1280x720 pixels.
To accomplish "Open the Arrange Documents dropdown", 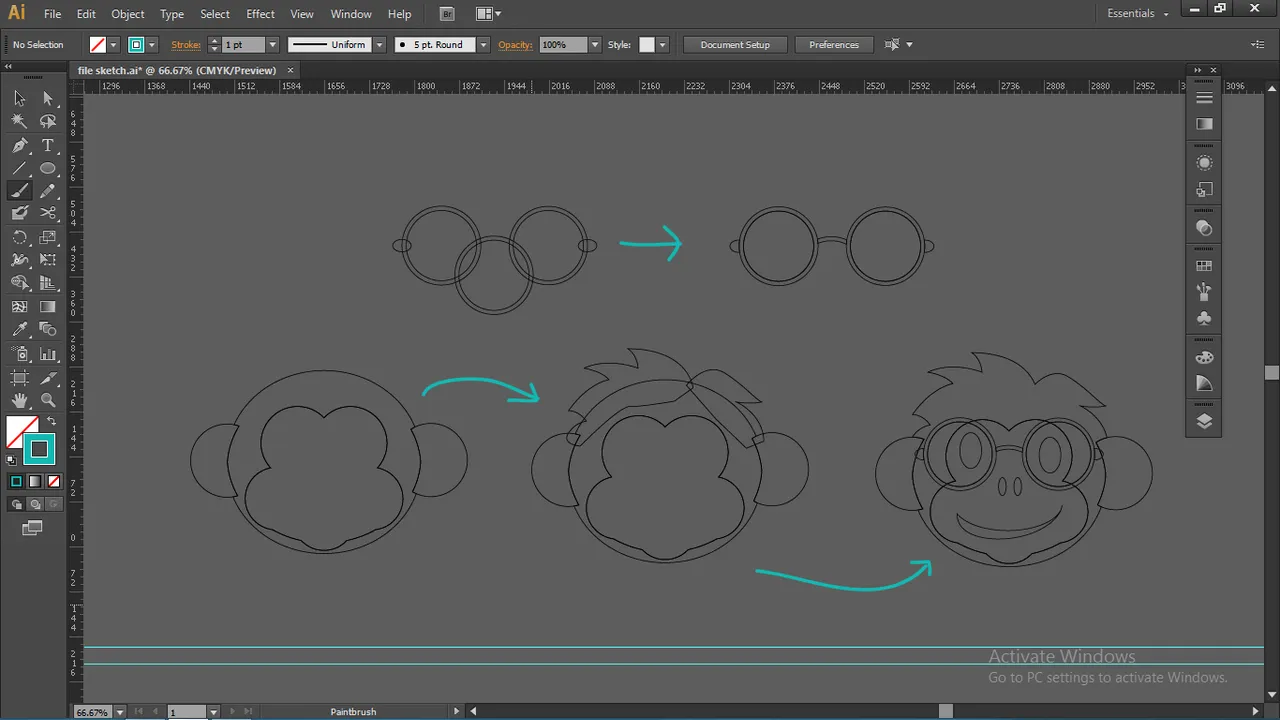I will pyautogui.click(x=488, y=14).
